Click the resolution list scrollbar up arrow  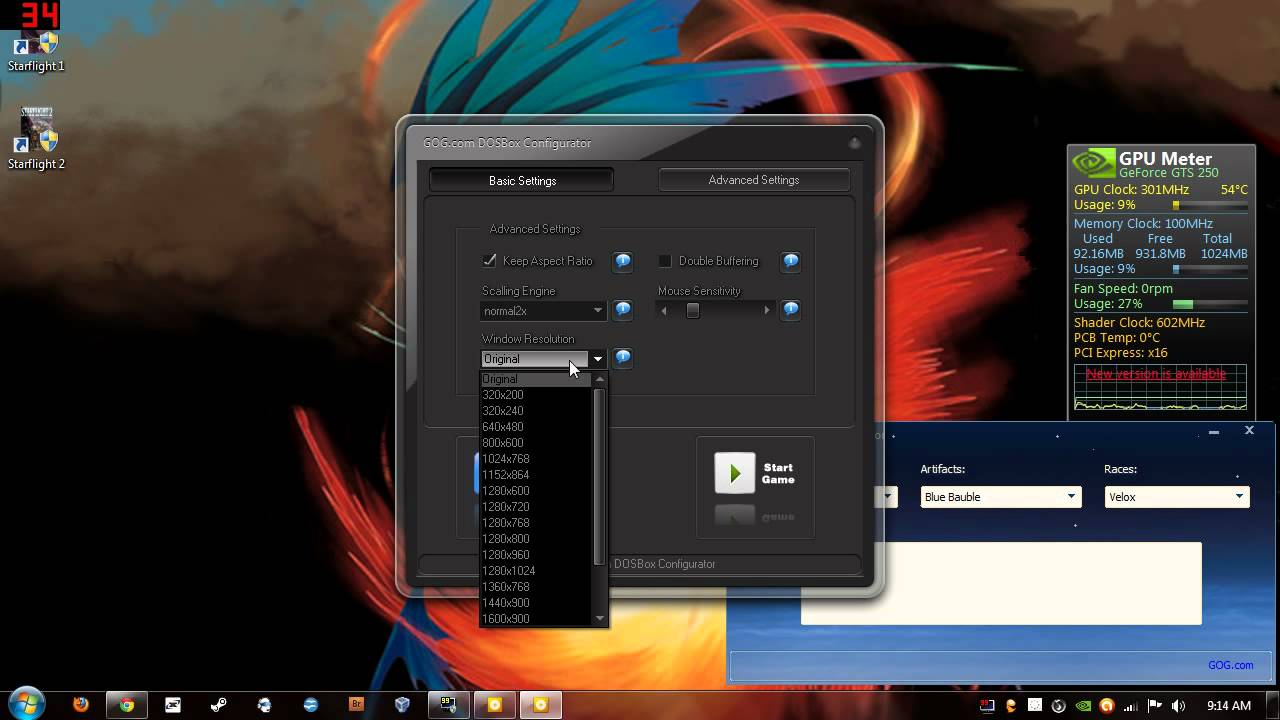tap(600, 380)
